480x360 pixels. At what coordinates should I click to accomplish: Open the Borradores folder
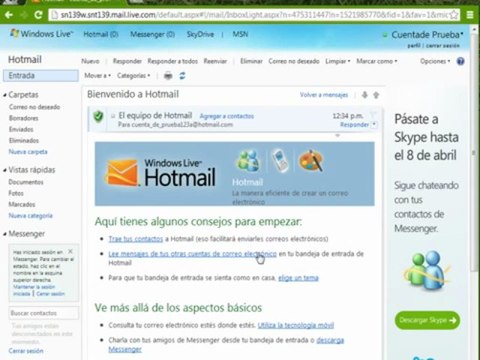point(24,118)
